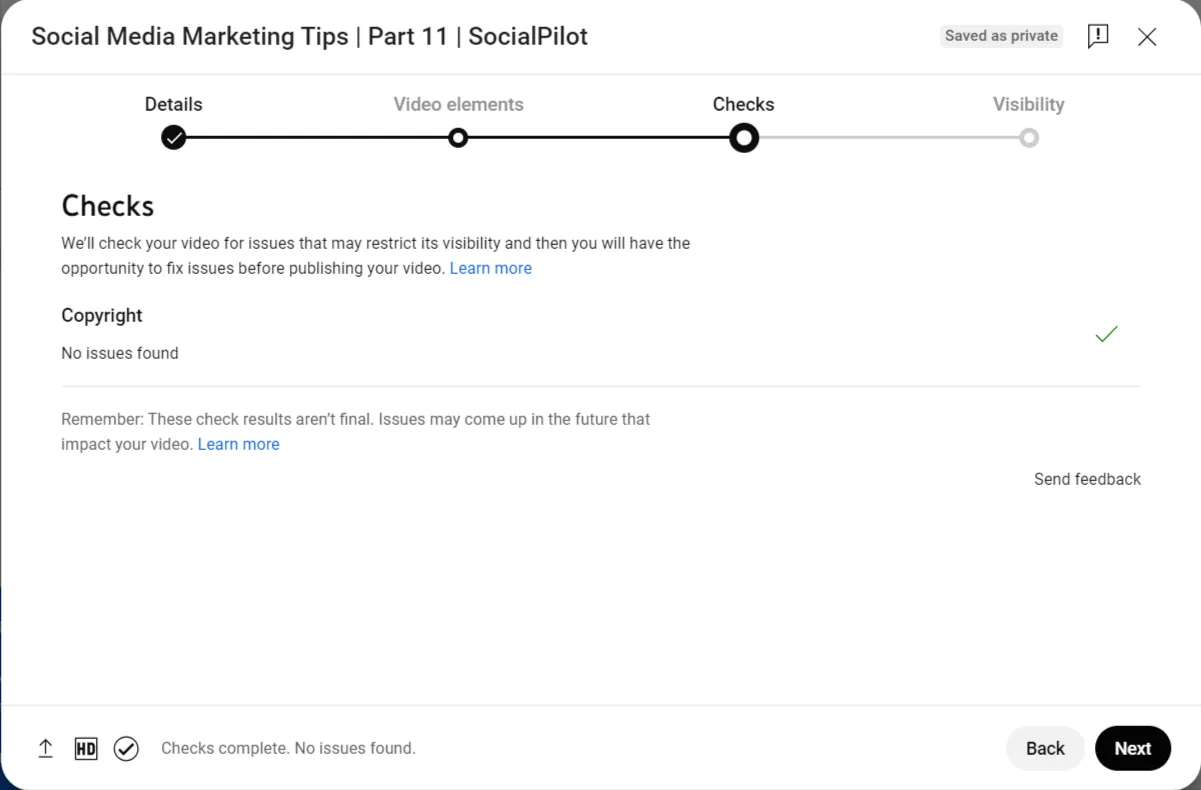Viewport: 1201px width, 790px height.
Task: Click the Video elements step circle
Action: pyautogui.click(x=458, y=137)
